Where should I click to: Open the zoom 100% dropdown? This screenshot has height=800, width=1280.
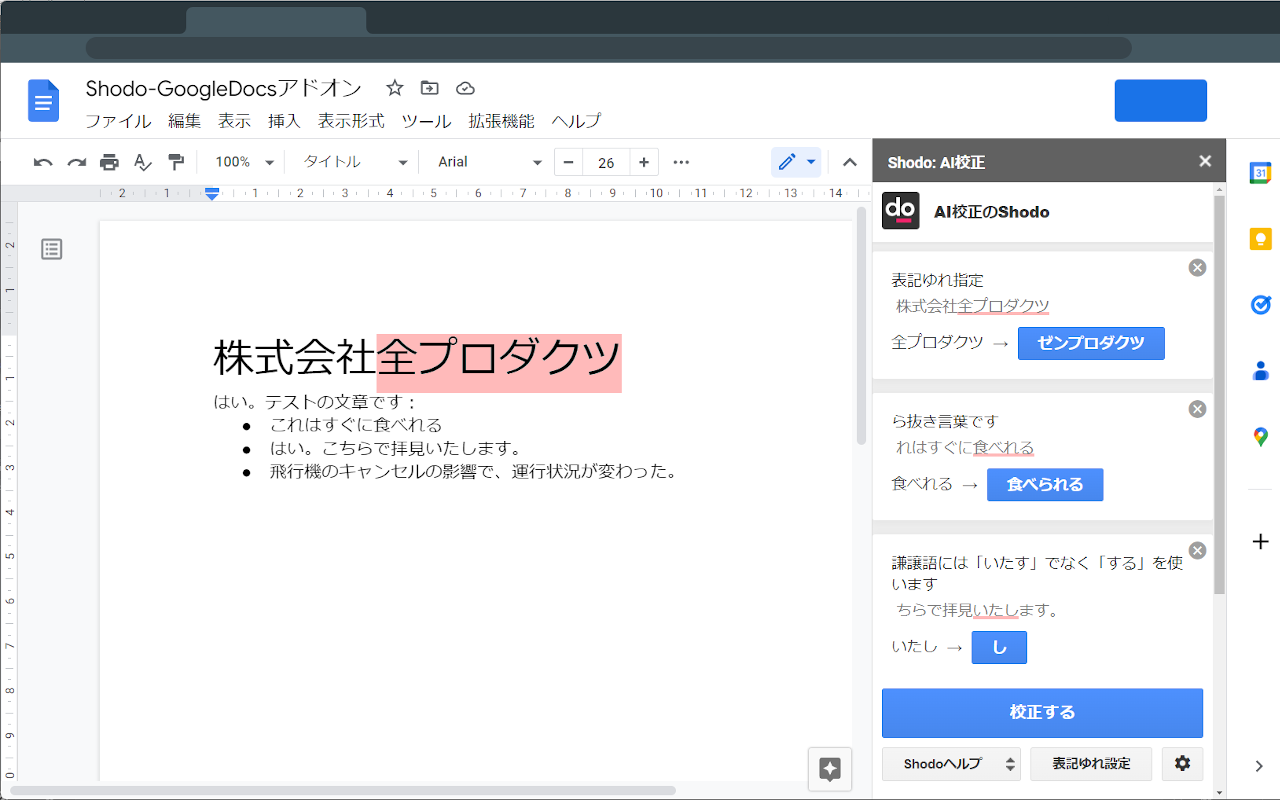pos(244,162)
